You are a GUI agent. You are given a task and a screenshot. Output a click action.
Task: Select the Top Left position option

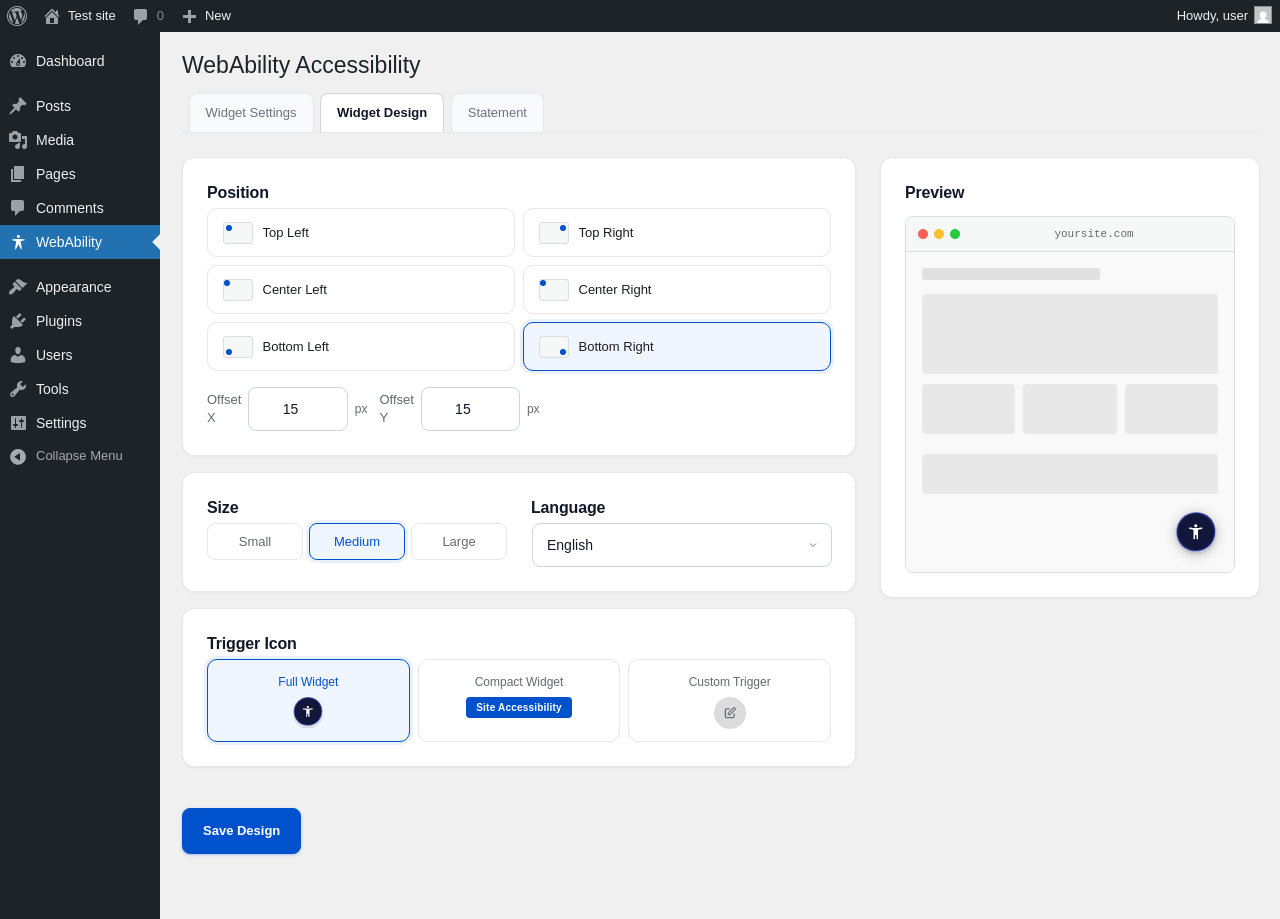360,233
